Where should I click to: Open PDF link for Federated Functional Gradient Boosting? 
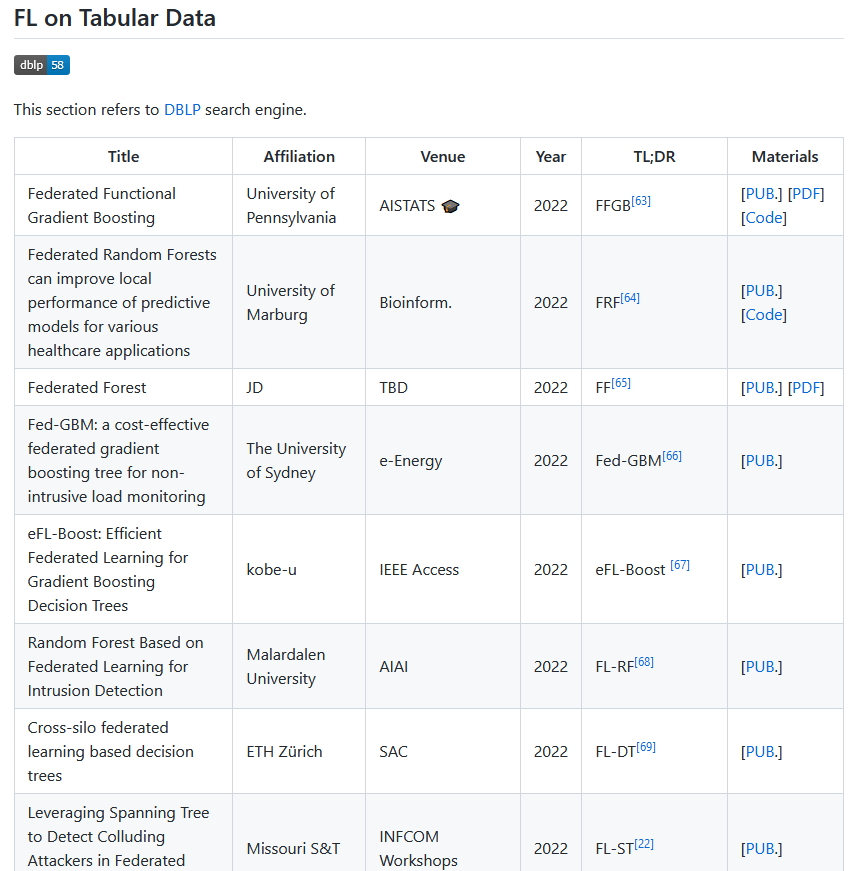[806, 194]
